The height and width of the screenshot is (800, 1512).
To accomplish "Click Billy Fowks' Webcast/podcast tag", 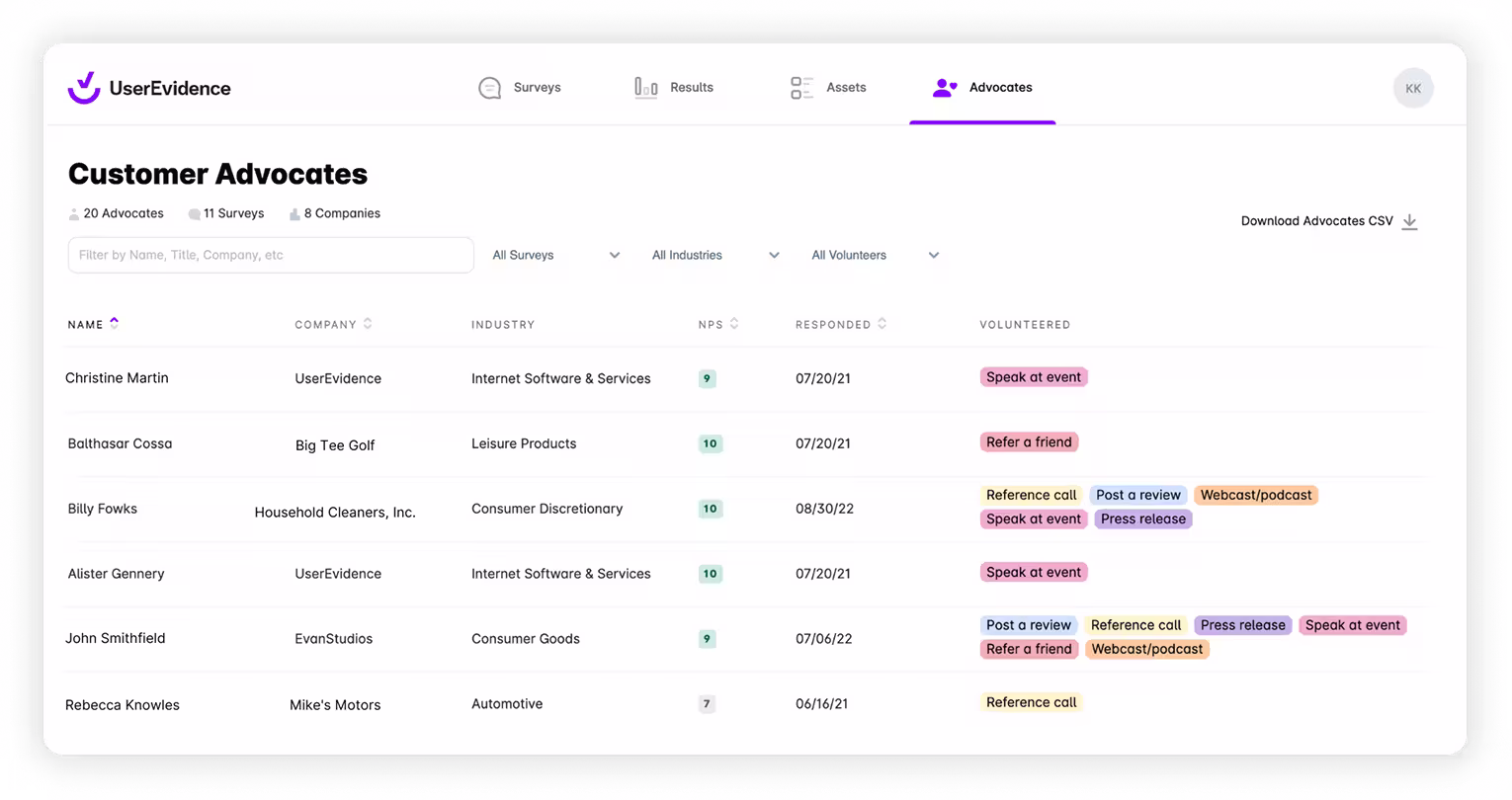I will click(x=1256, y=495).
